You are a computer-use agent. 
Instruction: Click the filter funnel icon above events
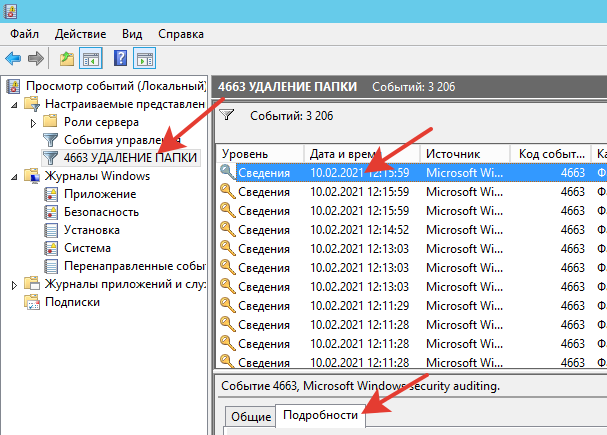(x=226, y=114)
